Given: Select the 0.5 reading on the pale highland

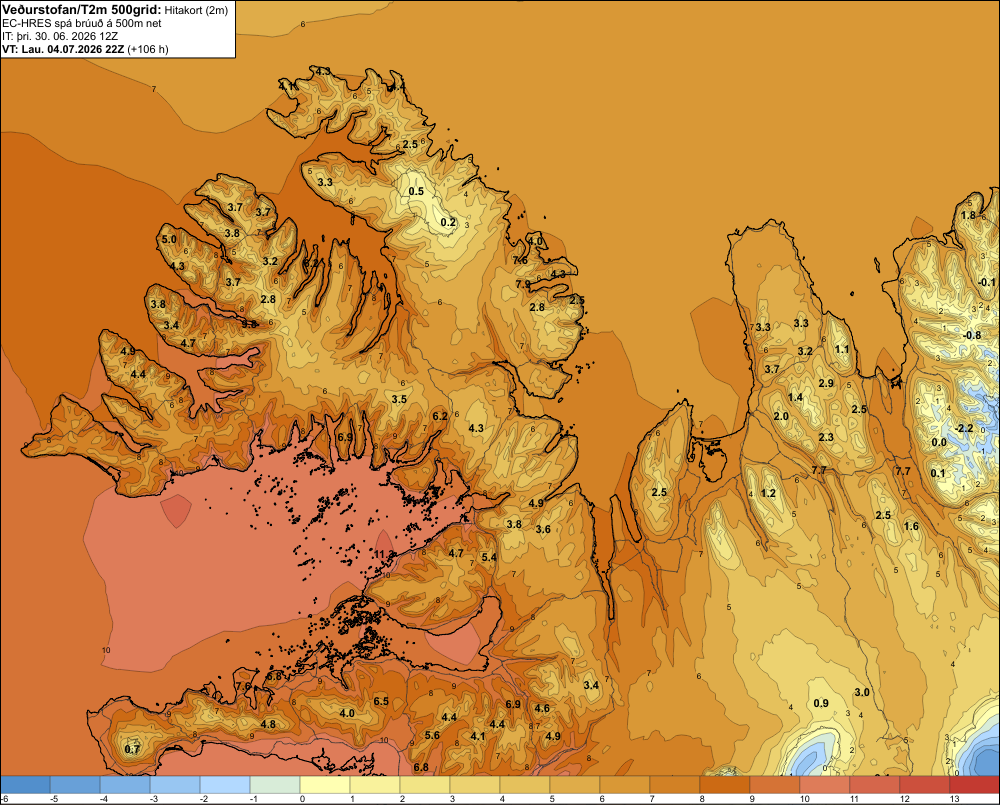Looking at the screenshot, I should coord(416,191).
